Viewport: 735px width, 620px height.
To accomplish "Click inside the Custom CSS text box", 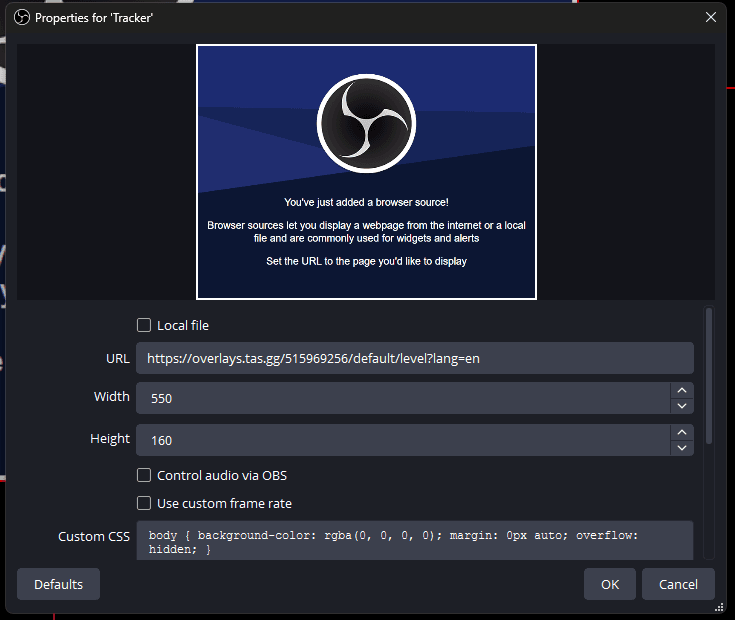I will [414, 540].
